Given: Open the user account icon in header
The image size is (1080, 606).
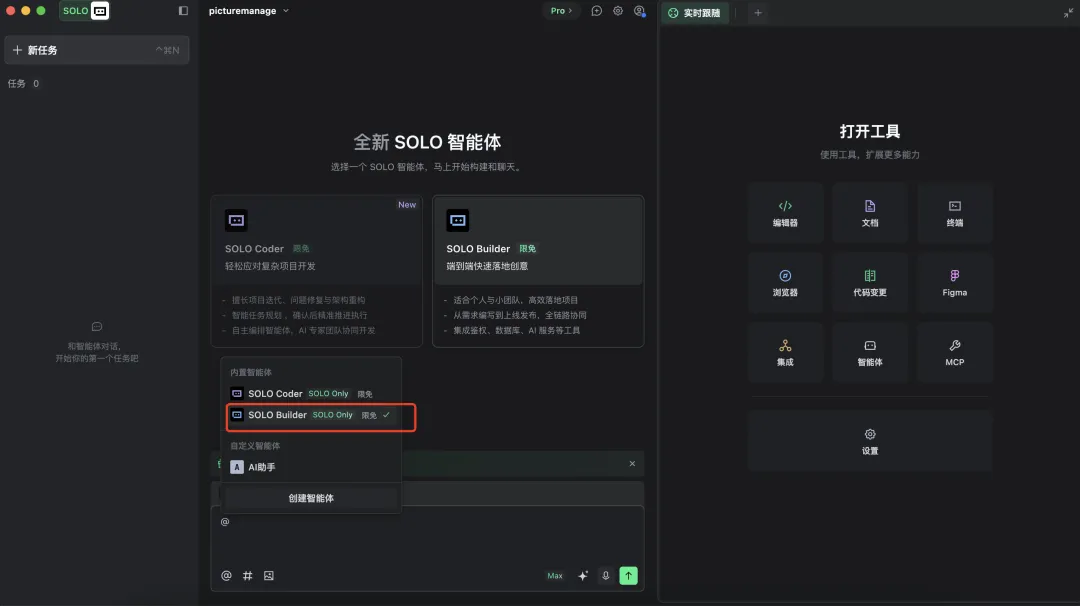Looking at the screenshot, I should (639, 11).
